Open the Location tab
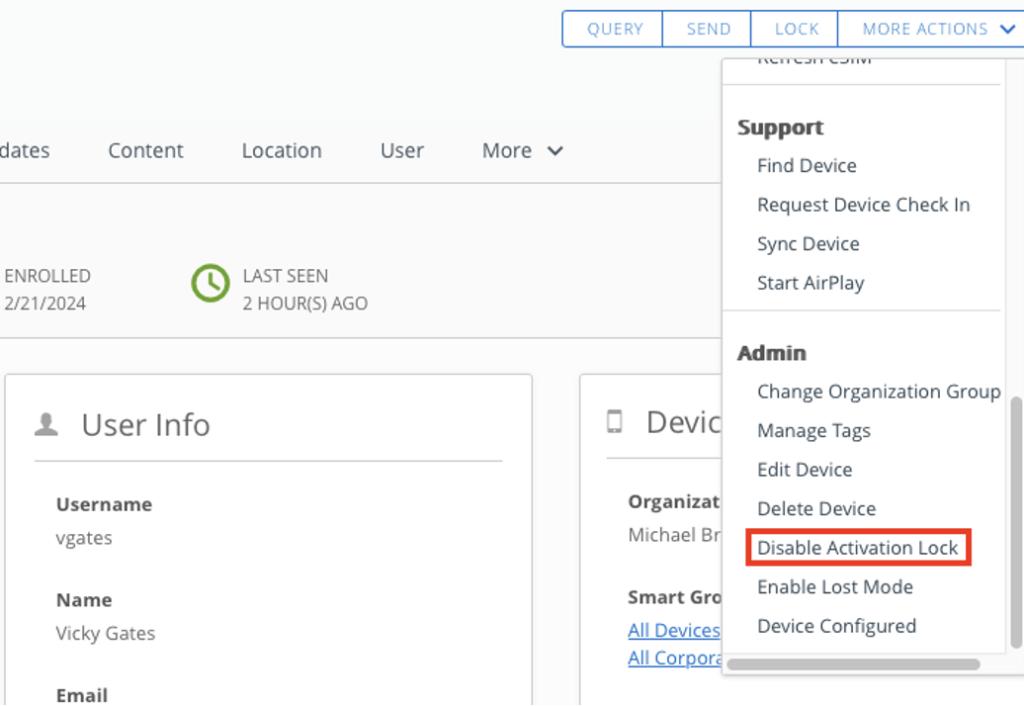The image size is (1024, 706). click(281, 151)
